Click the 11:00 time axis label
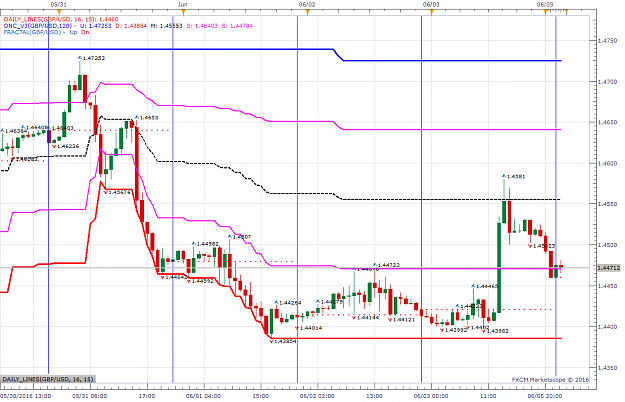The height and width of the screenshot is (402, 625). (x=488, y=396)
